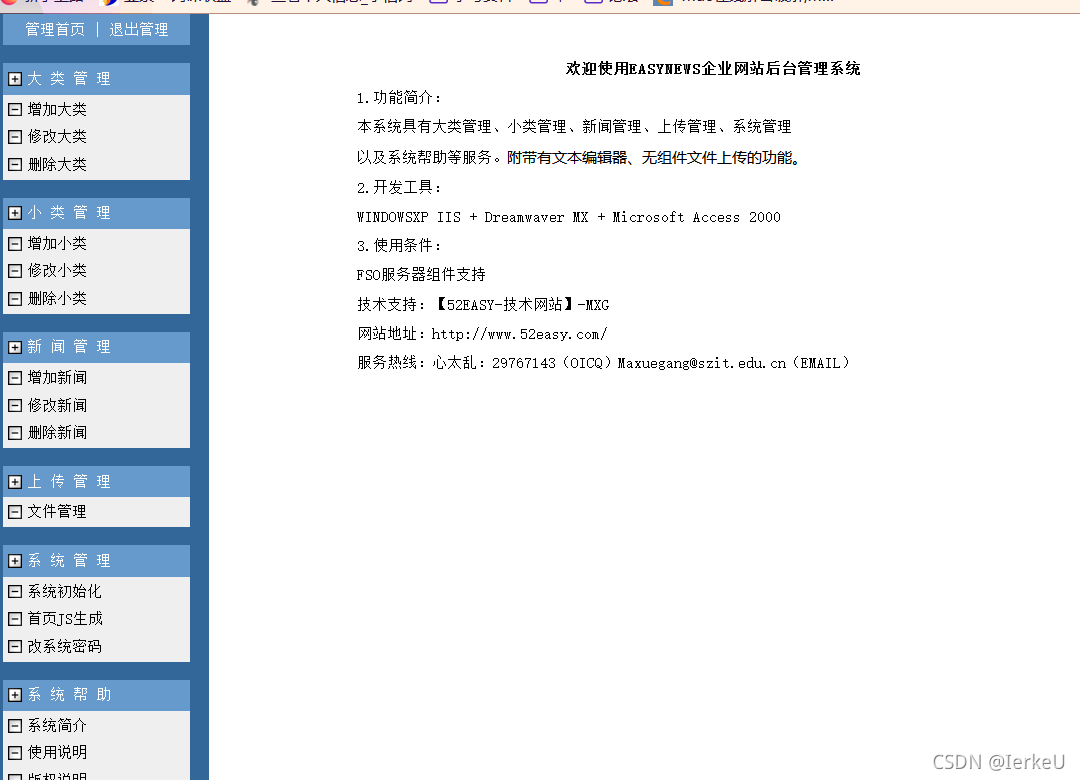This screenshot has height=780, width=1080.
Task: Expand the 系统帮助 section plus icon
Action: pos(14,695)
